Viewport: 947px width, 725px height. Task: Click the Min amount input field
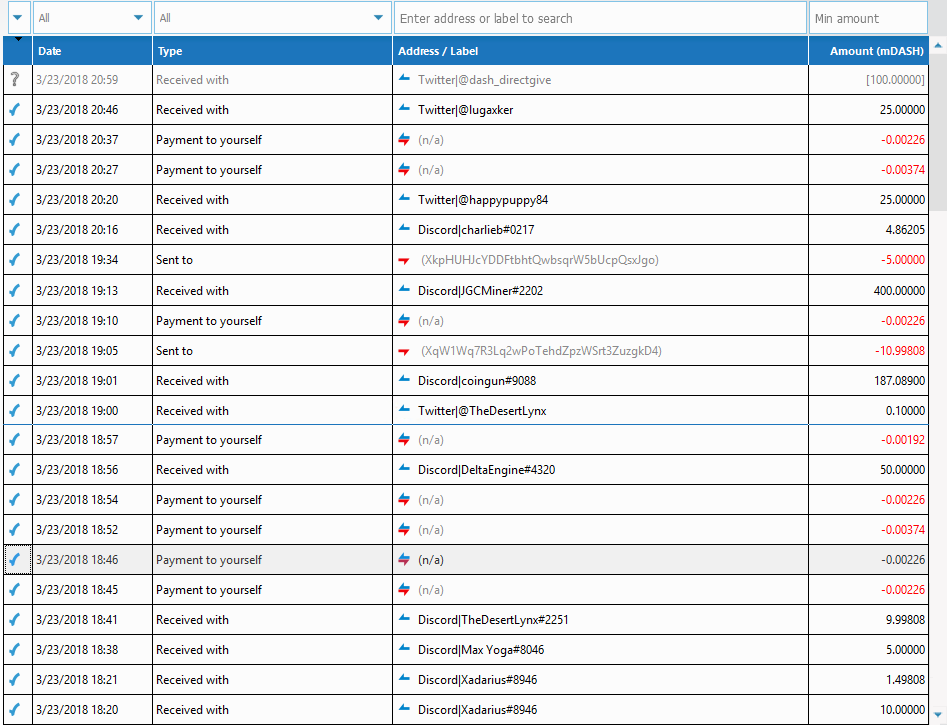[868, 18]
